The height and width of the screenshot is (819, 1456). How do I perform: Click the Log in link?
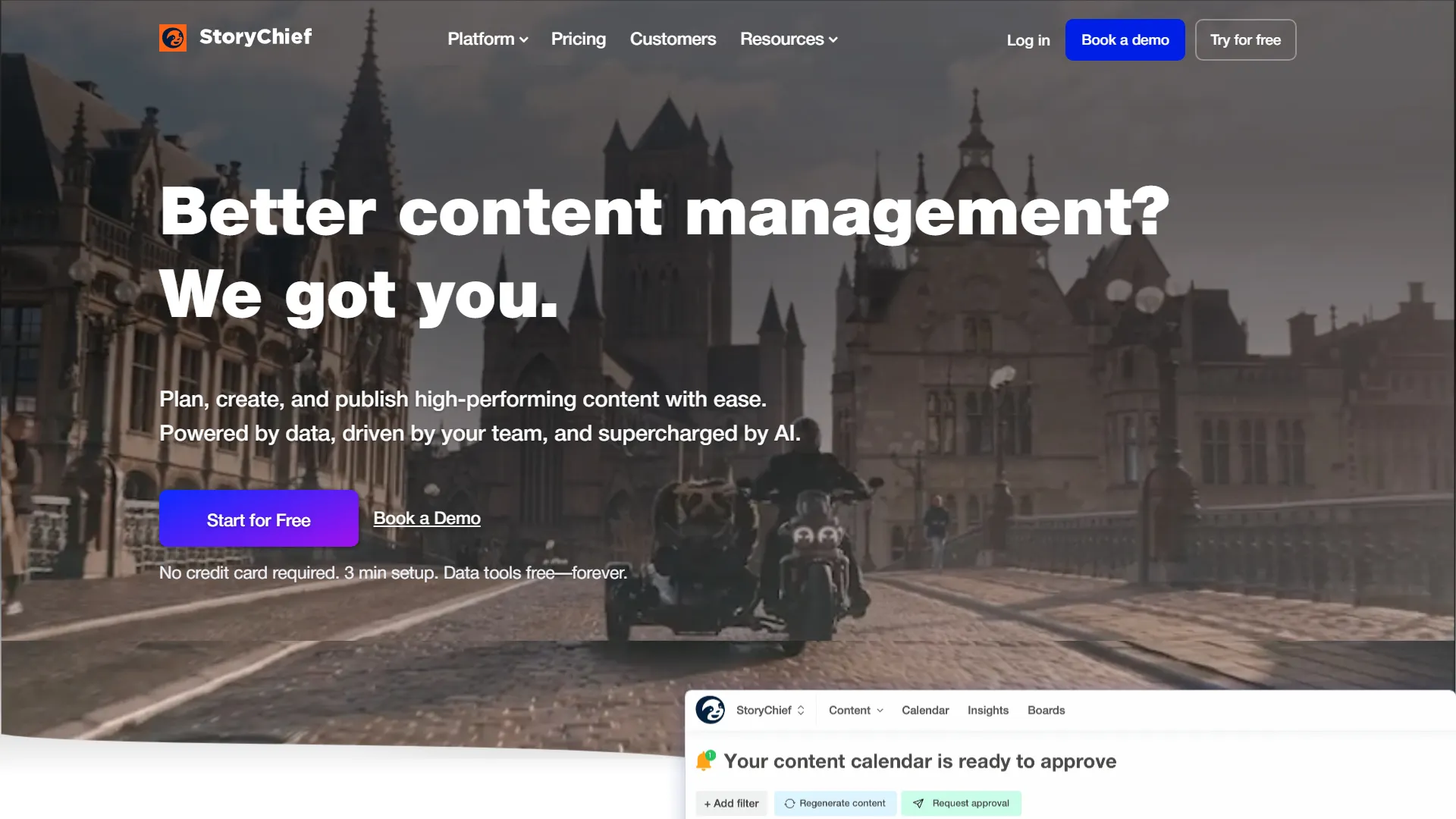[x=1028, y=40]
